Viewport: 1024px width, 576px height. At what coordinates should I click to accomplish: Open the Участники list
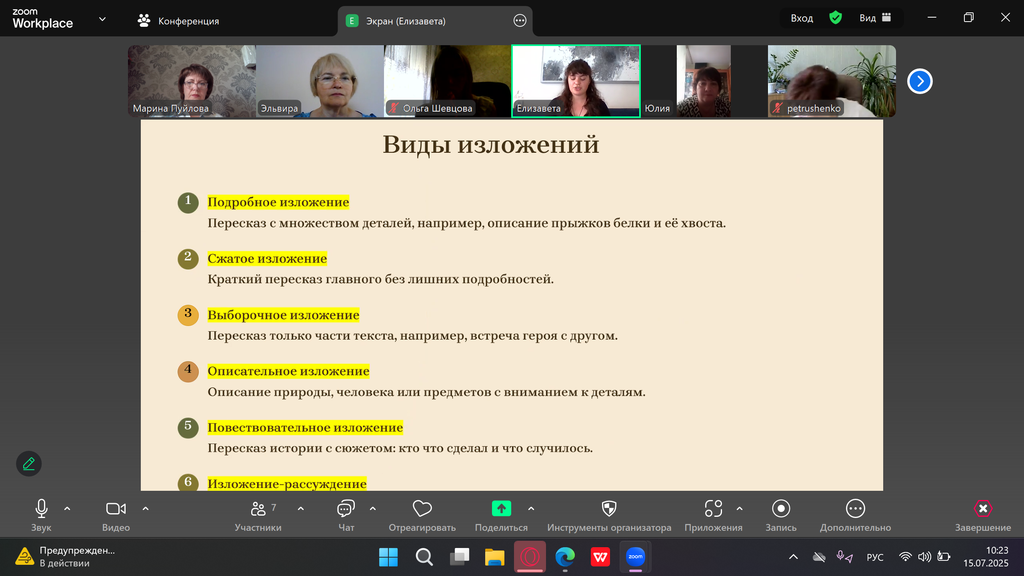tap(259, 509)
